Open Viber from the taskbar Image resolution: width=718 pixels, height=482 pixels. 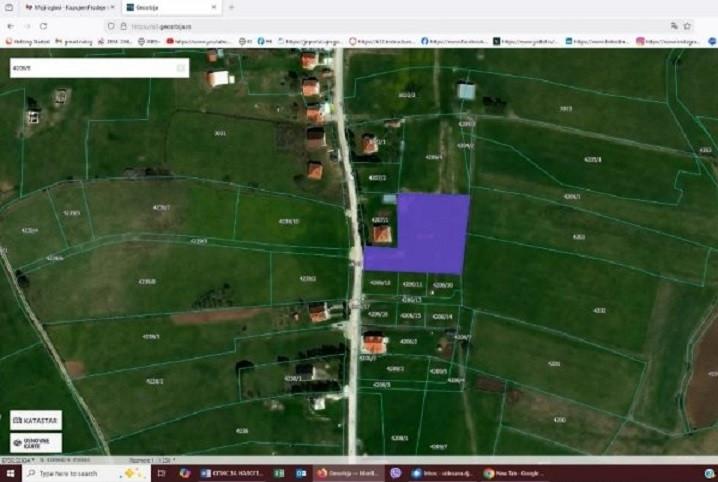click(396, 473)
